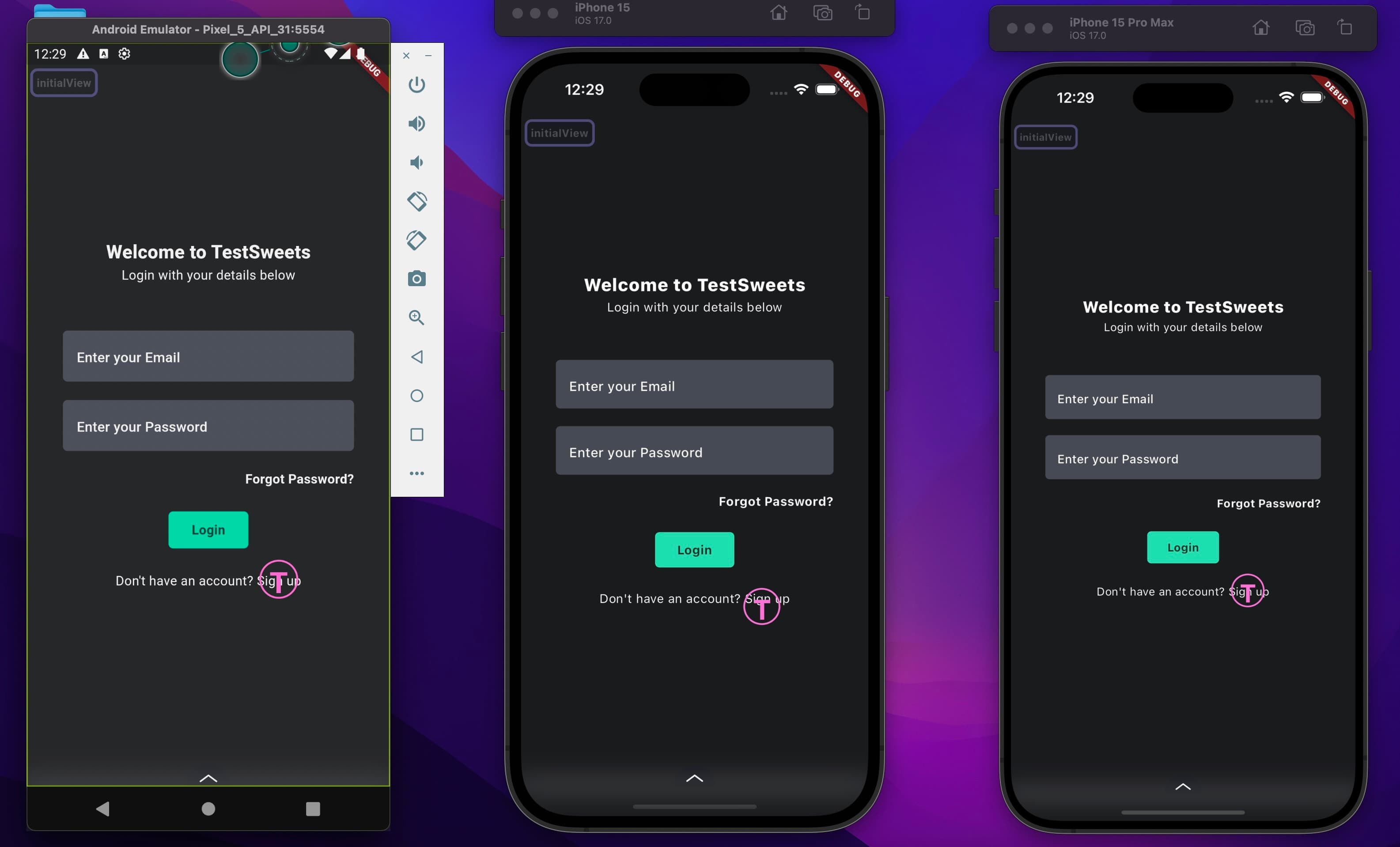
Task: Click the volume down icon in emulator toolbar
Action: tap(417, 162)
